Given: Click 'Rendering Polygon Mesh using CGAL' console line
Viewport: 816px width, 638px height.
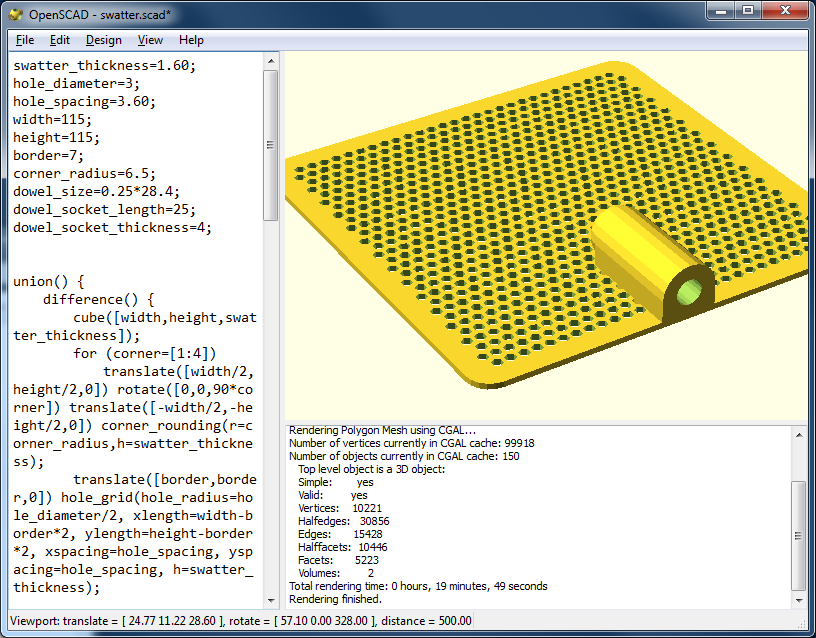Looking at the screenshot, I should coord(382,430).
